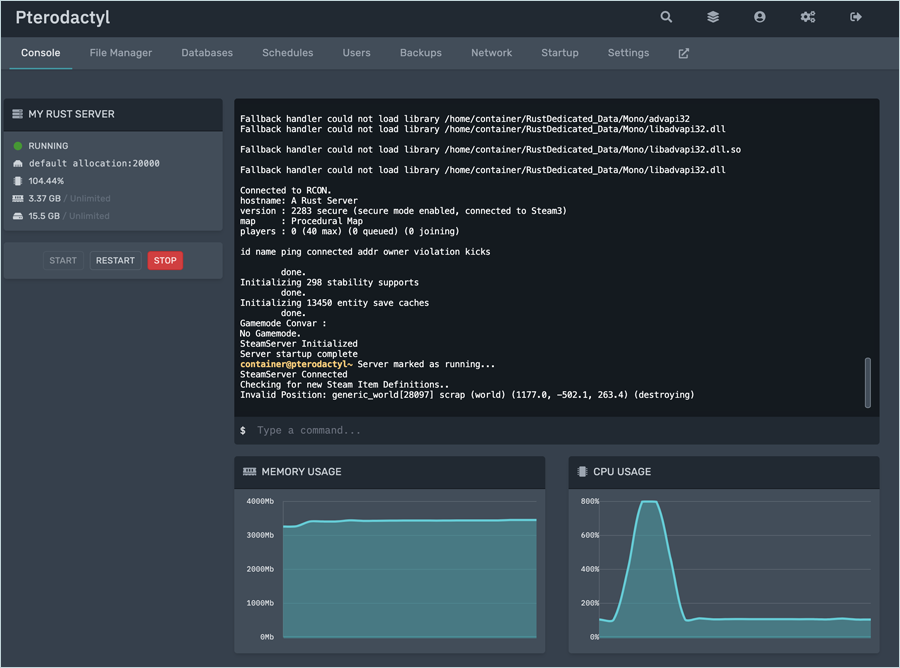Screen dimensions: 900x668
Task: Select the Backups tab
Action: (421, 53)
